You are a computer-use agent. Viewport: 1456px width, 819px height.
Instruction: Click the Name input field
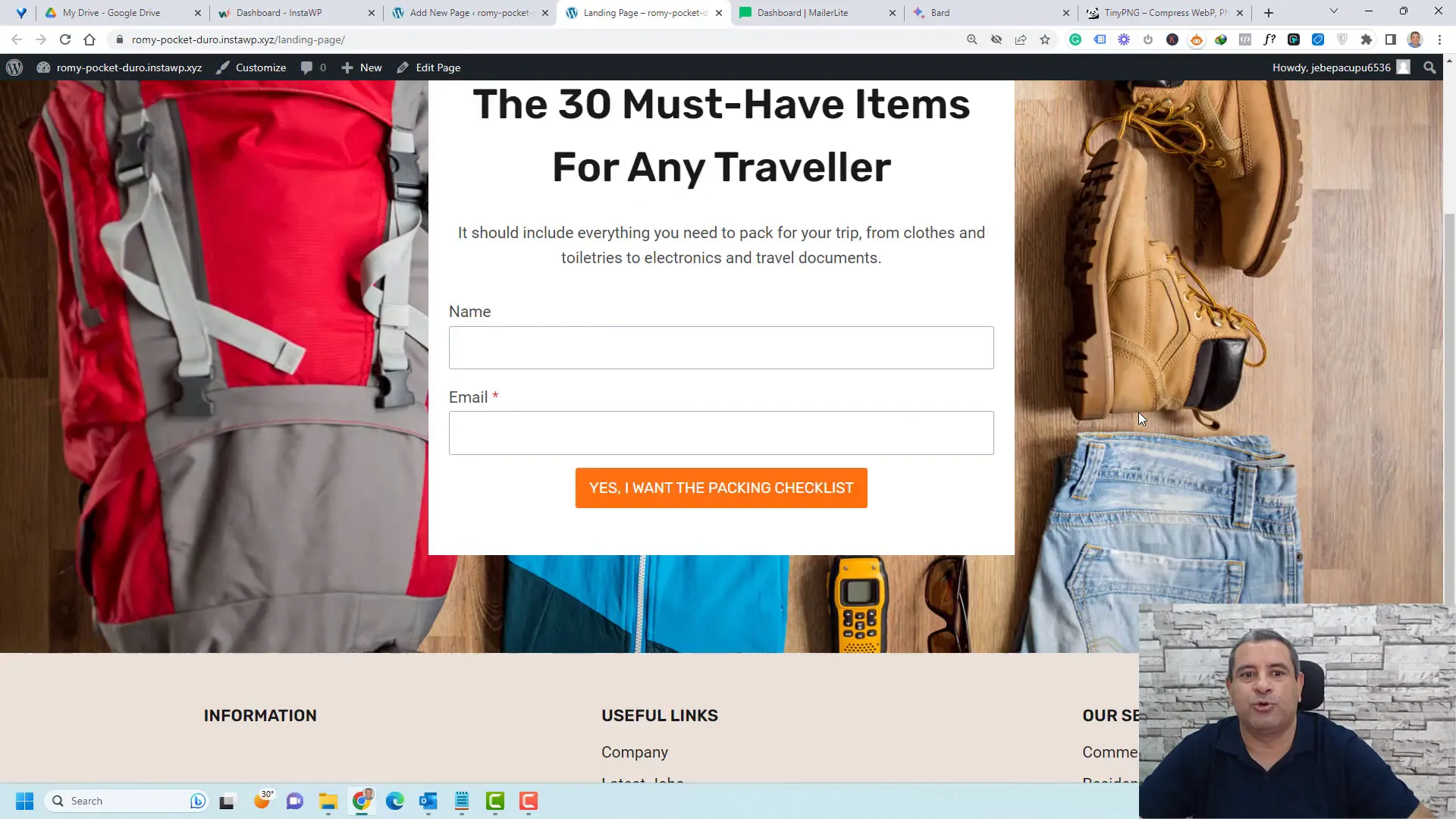click(x=721, y=347)
